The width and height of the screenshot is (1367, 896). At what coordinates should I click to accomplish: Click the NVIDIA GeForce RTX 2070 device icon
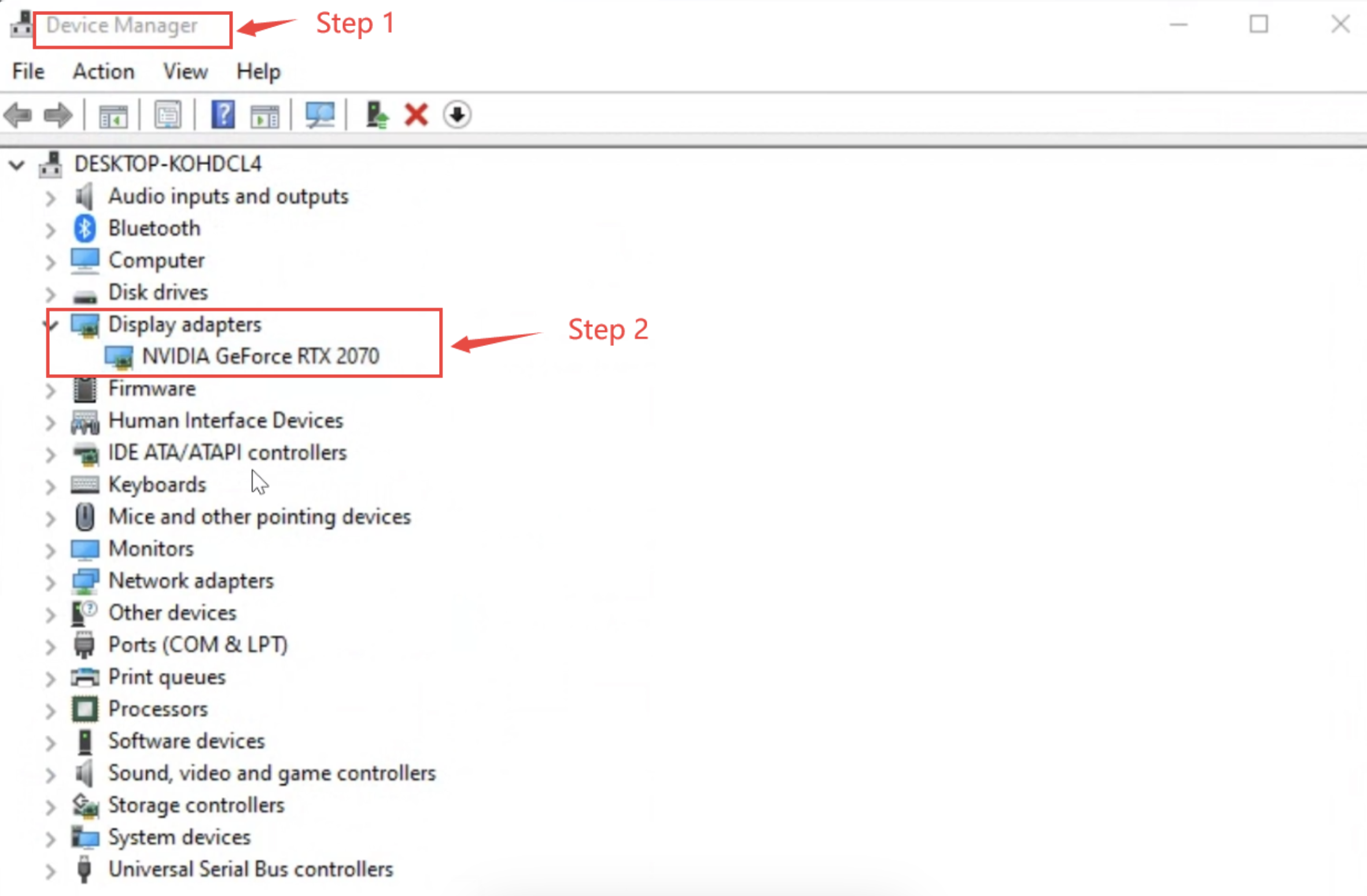click(119, 357)
